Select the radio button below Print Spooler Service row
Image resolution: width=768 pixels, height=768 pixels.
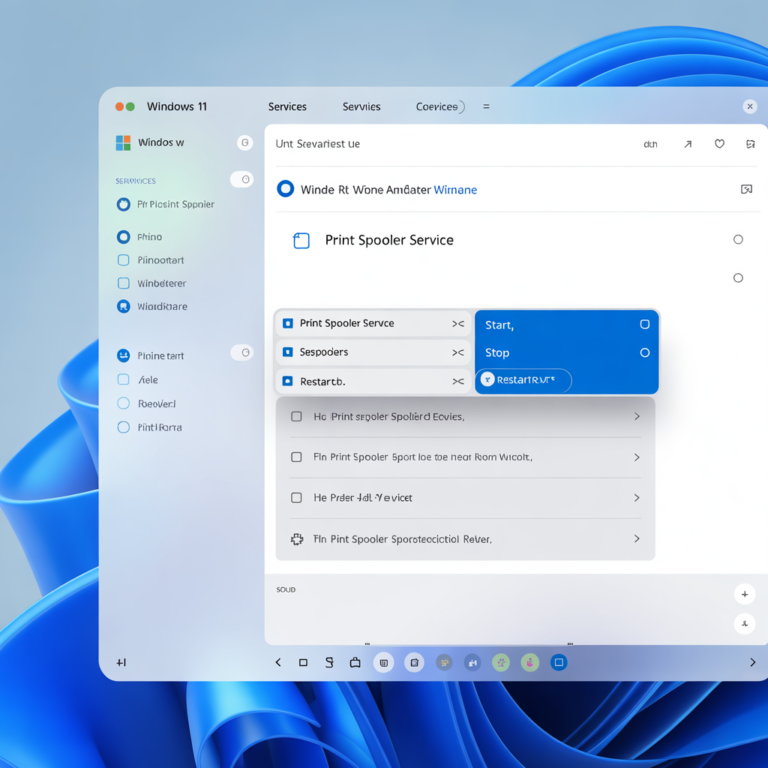click(x=738, y=278)
